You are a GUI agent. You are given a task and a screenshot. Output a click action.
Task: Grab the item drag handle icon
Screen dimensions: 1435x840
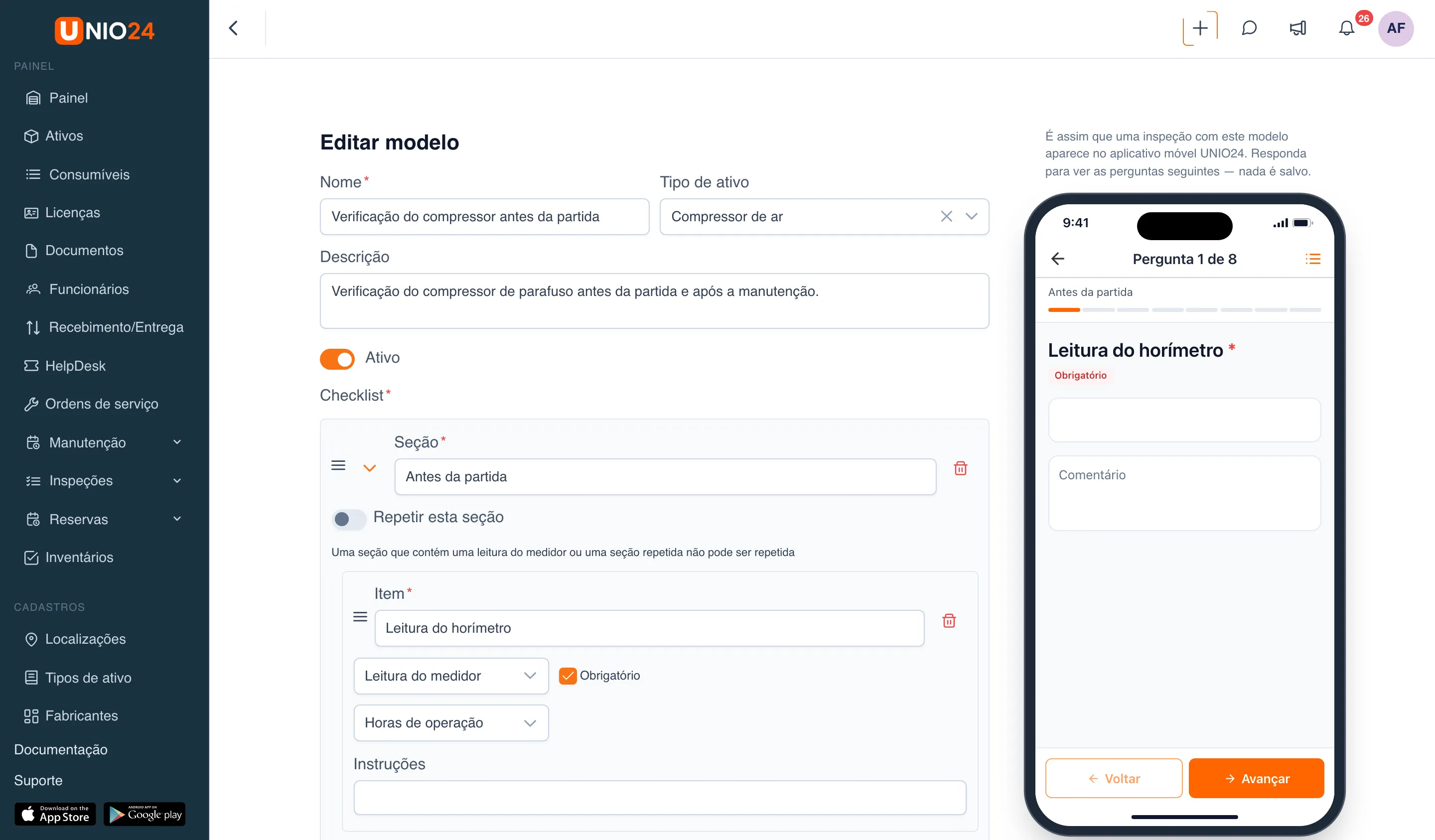360,617
